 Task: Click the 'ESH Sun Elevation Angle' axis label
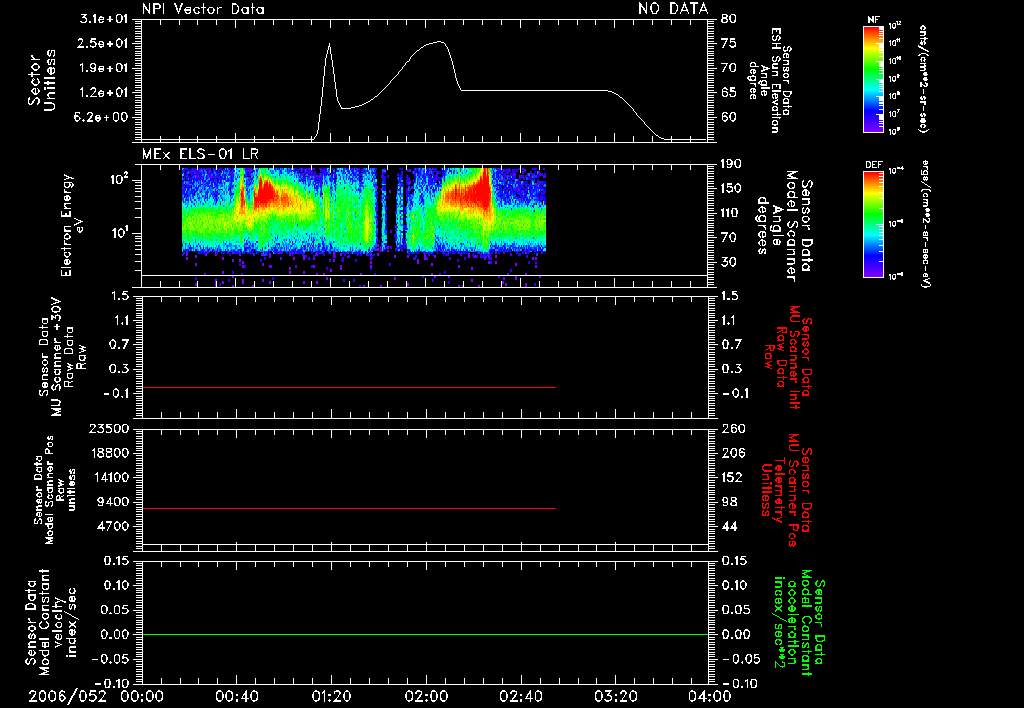point(769,80)
